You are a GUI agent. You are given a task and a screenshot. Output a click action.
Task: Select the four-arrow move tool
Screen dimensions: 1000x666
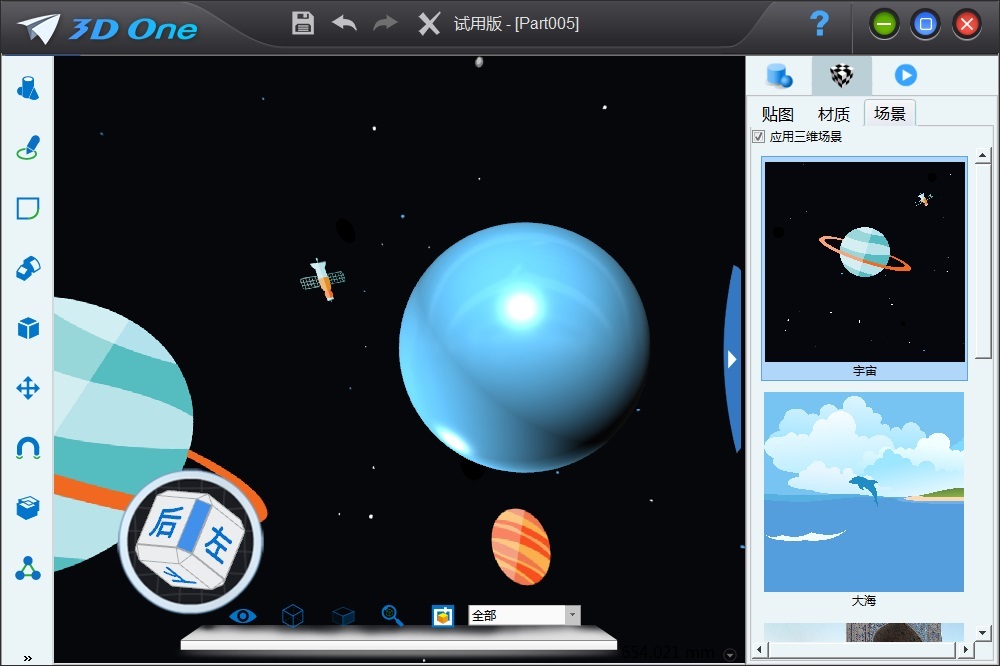point(28,388)
